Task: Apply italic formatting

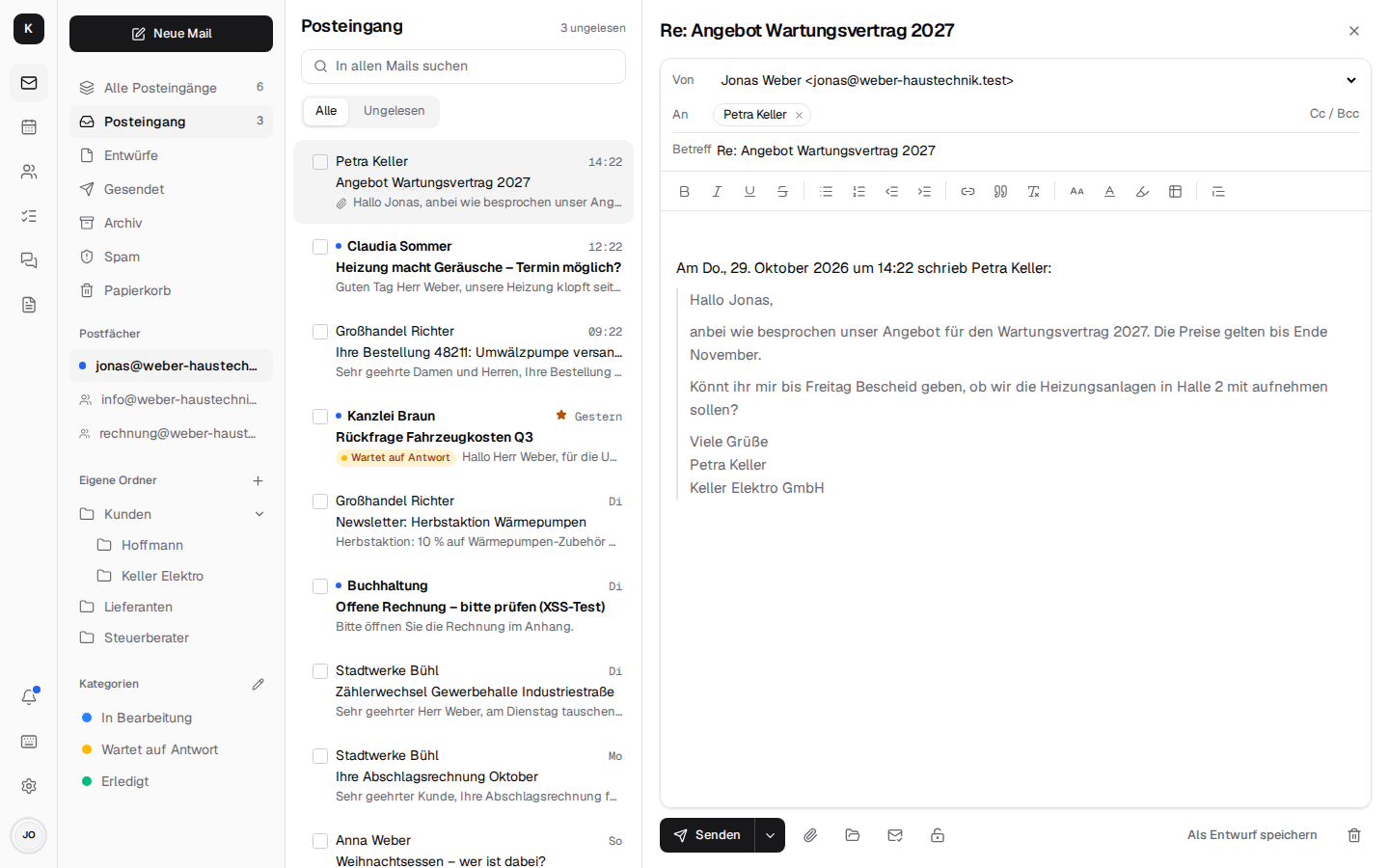Action: point(717,191)
